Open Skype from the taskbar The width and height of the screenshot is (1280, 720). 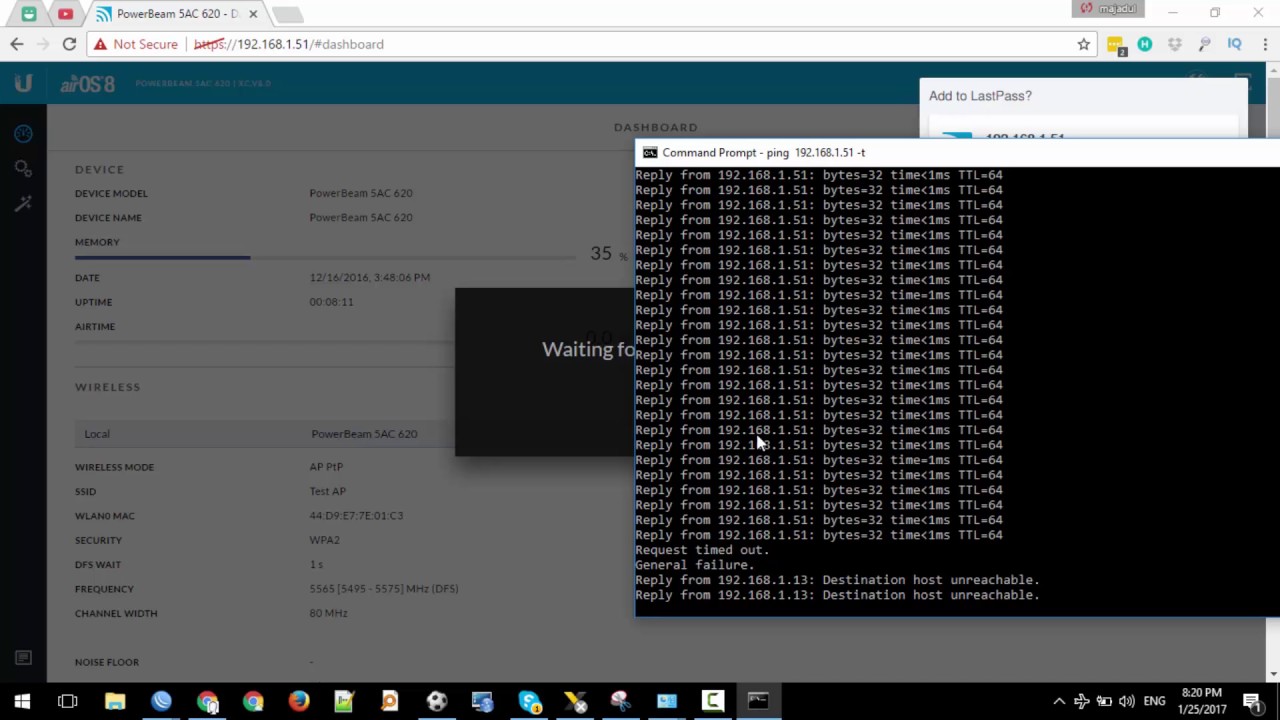[x=529, y=701]
